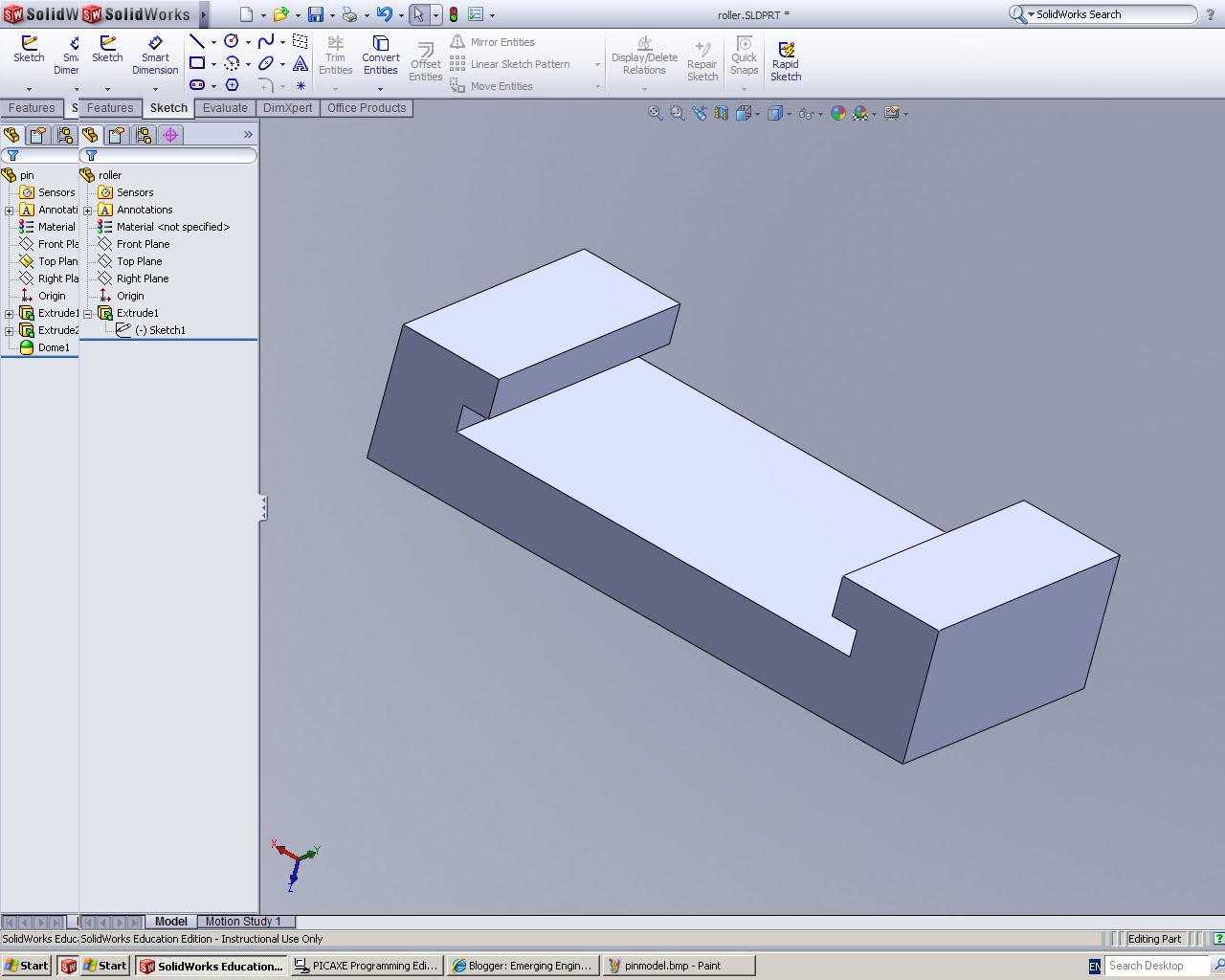Select Extrude1 under roller
This screenshot has height=980, width=1225.
(x=138, y=313)
